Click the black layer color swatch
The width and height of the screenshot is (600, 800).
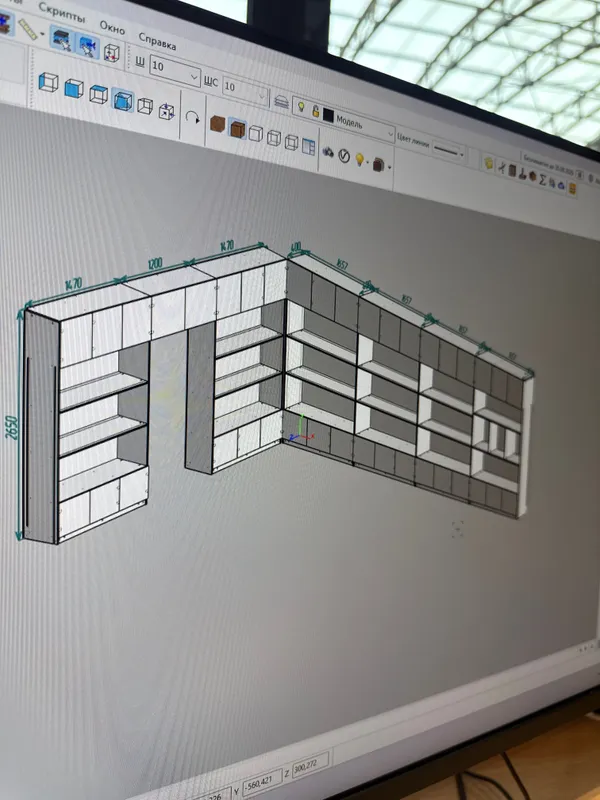[328, 116]
